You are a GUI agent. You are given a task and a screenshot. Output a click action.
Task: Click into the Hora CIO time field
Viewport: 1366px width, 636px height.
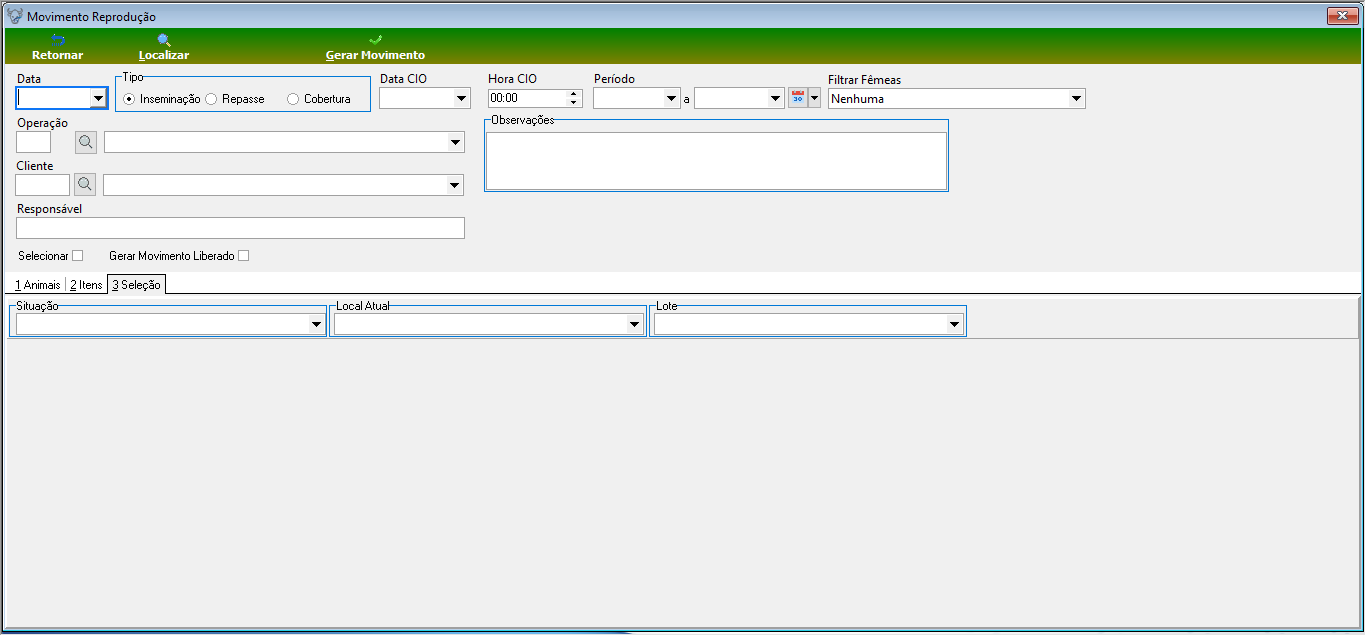pyautogui.click(x=527, y=98)
